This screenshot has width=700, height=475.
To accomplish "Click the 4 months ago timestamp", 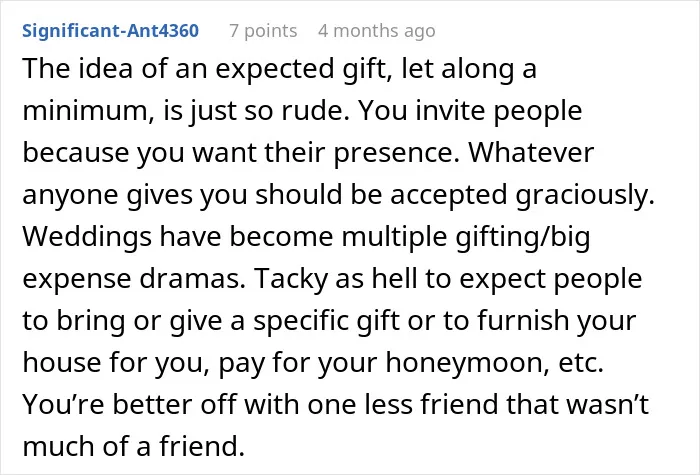I will click(377, 31).
